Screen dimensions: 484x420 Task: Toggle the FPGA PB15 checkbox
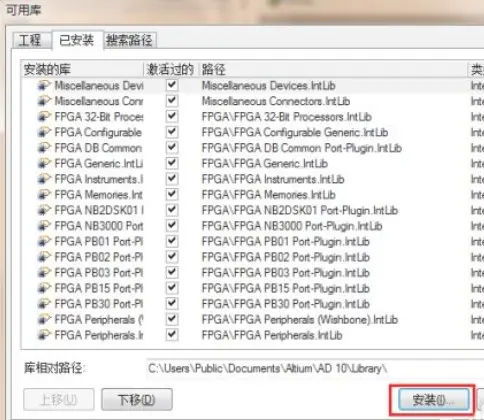172,288
